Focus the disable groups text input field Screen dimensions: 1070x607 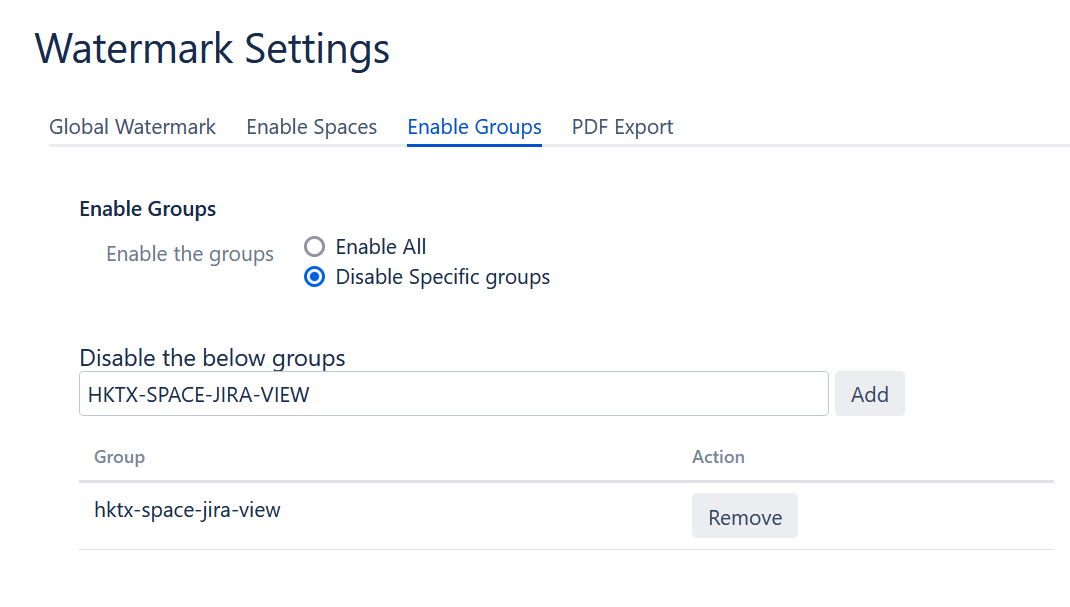tap(454, 394)
